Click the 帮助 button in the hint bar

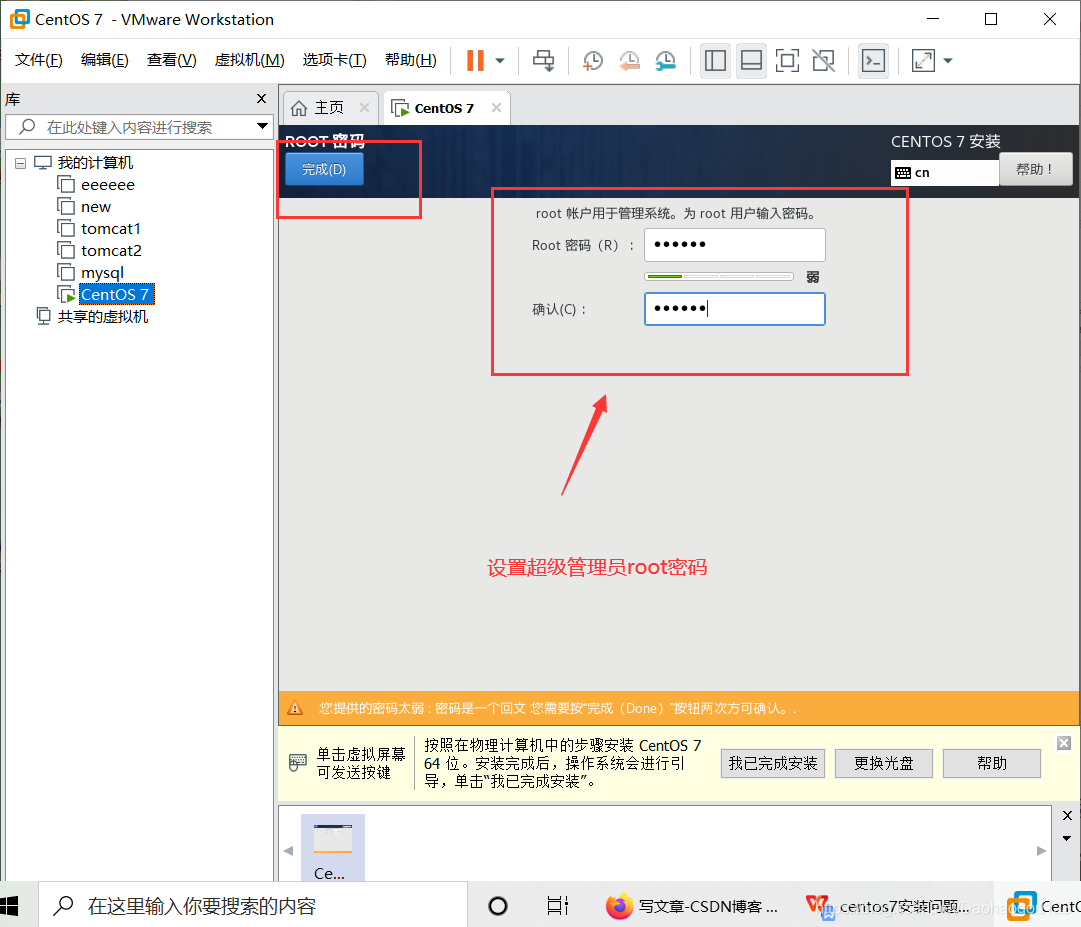[x=991, y=763]
